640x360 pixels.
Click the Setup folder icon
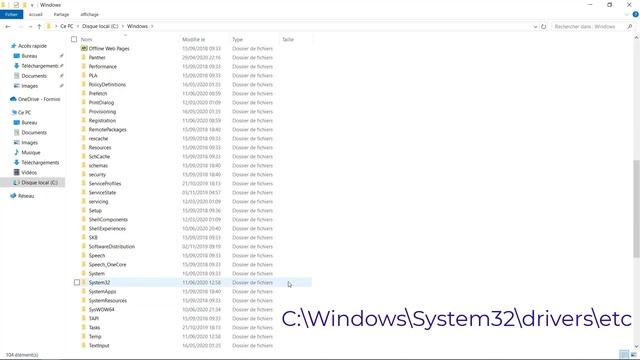pyautogui.click(x=84, y=210)
